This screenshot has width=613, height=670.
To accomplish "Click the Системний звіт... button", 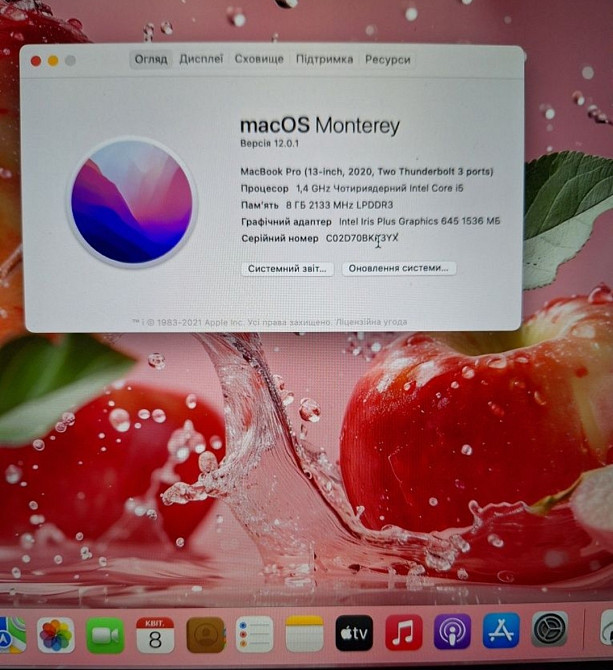I will pos(287,269).
